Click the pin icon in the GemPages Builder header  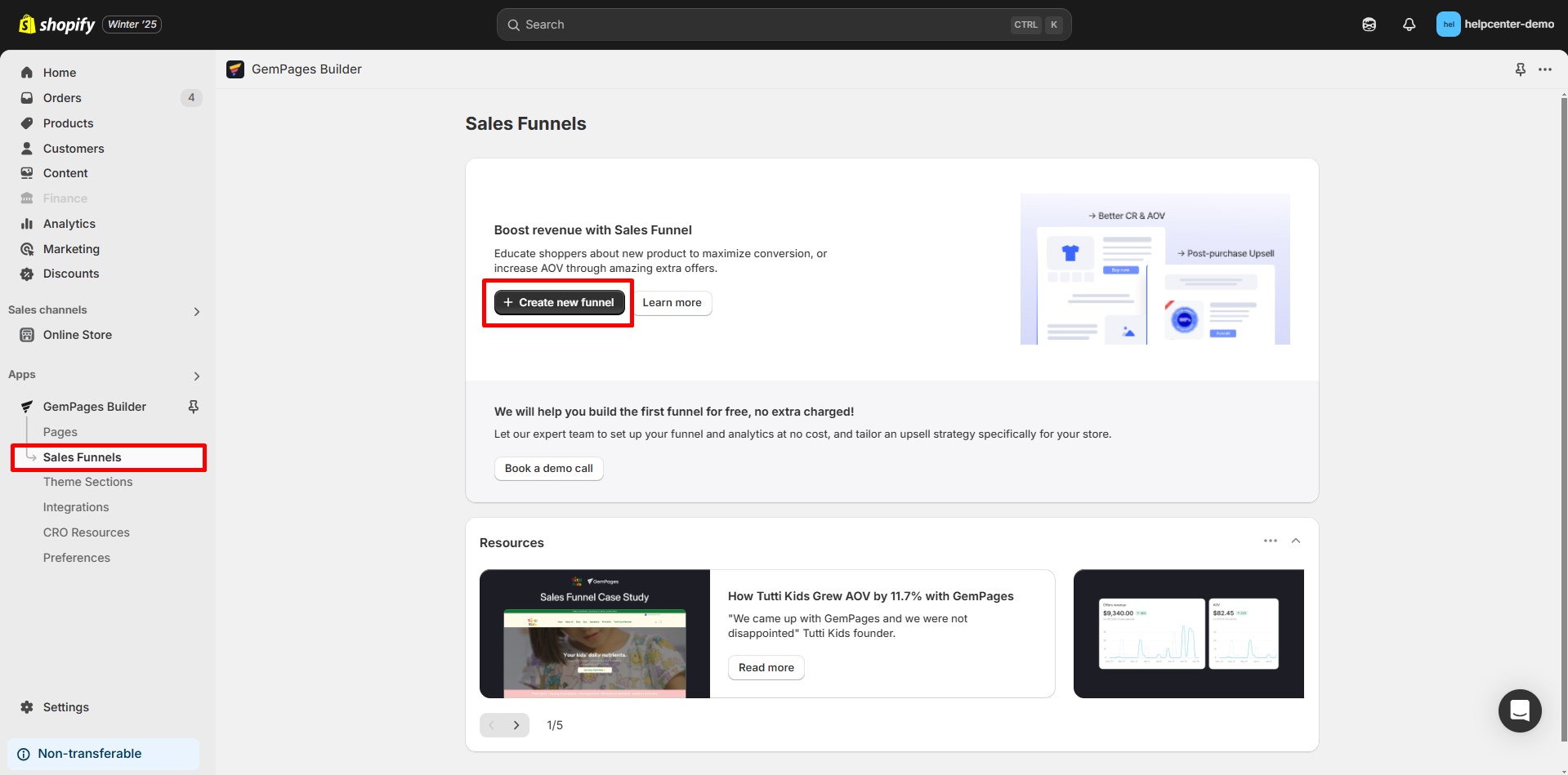point(1520,69)
